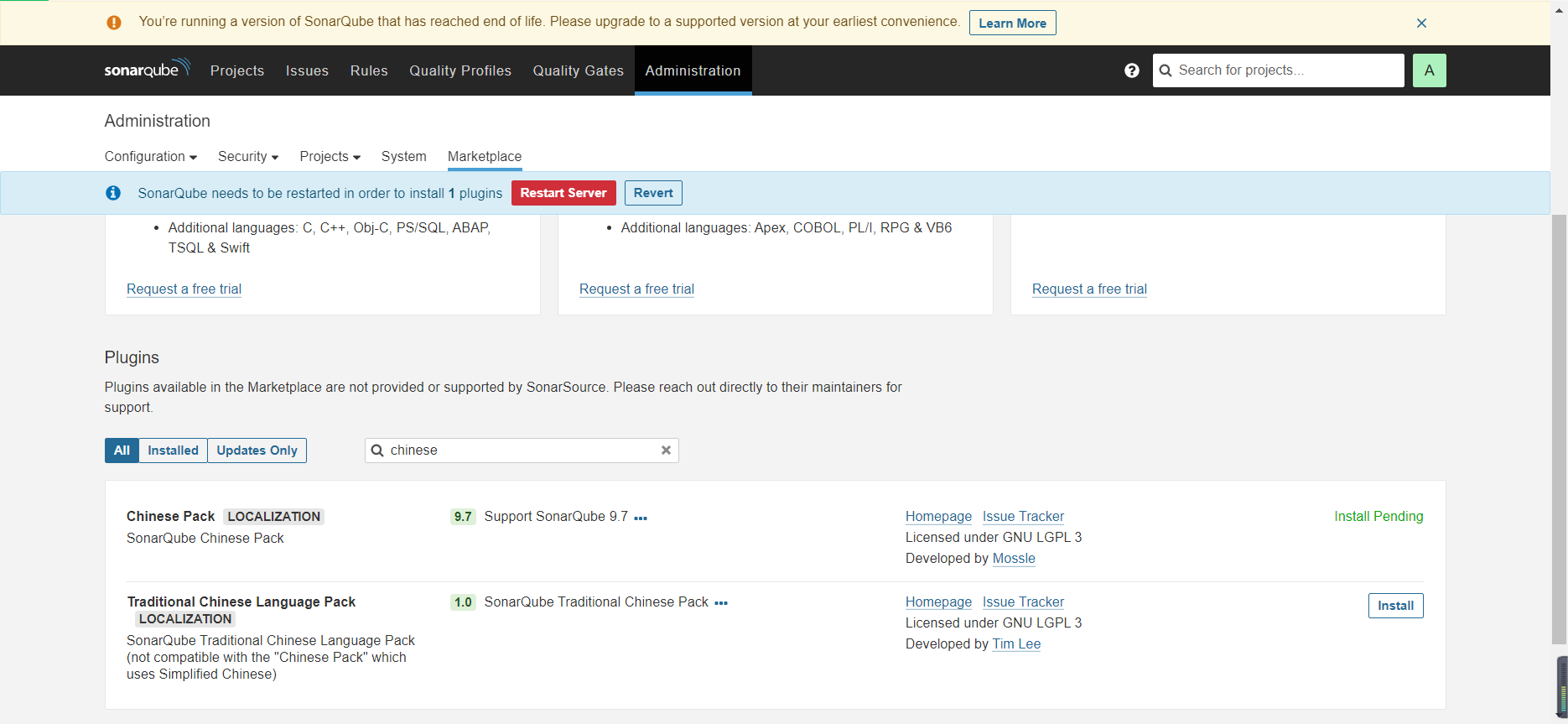The width and height of the screenshot is (1568, 724).
Task: Filter plugins by Updates Only
Action: click(x=257, y=451)
